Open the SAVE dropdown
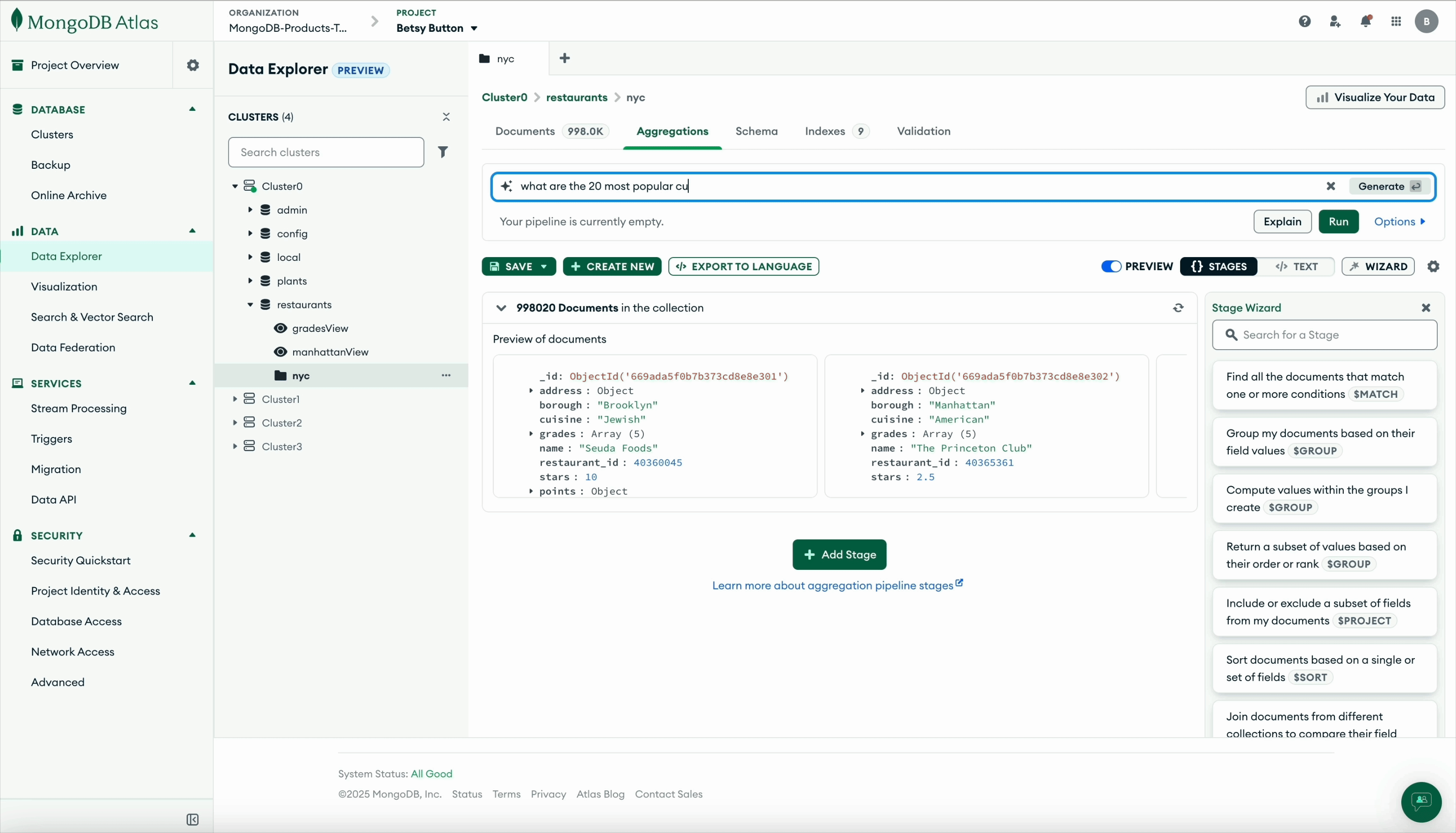The width and height of the screenshot is (1456, 833). coord(544,266)
